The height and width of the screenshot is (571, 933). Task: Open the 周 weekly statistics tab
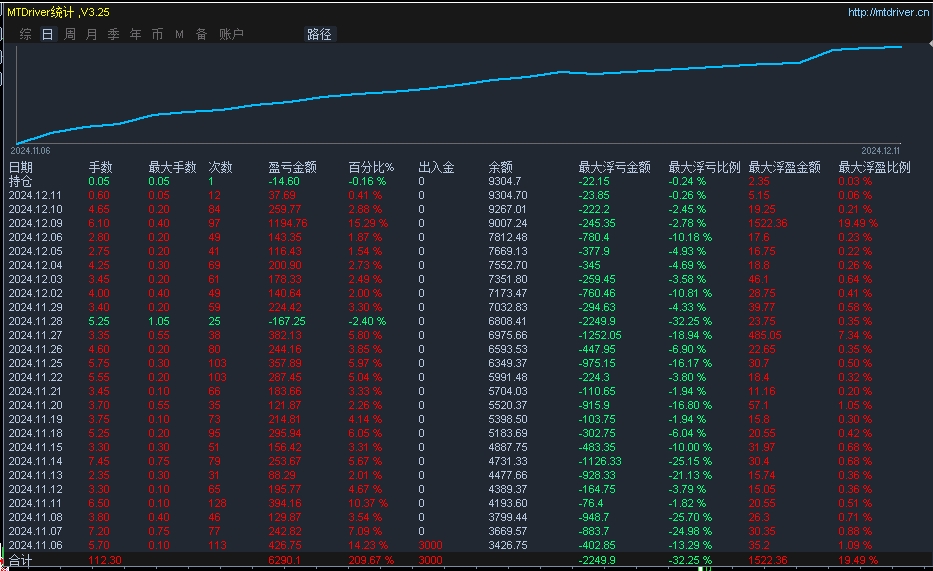(70, 34)
